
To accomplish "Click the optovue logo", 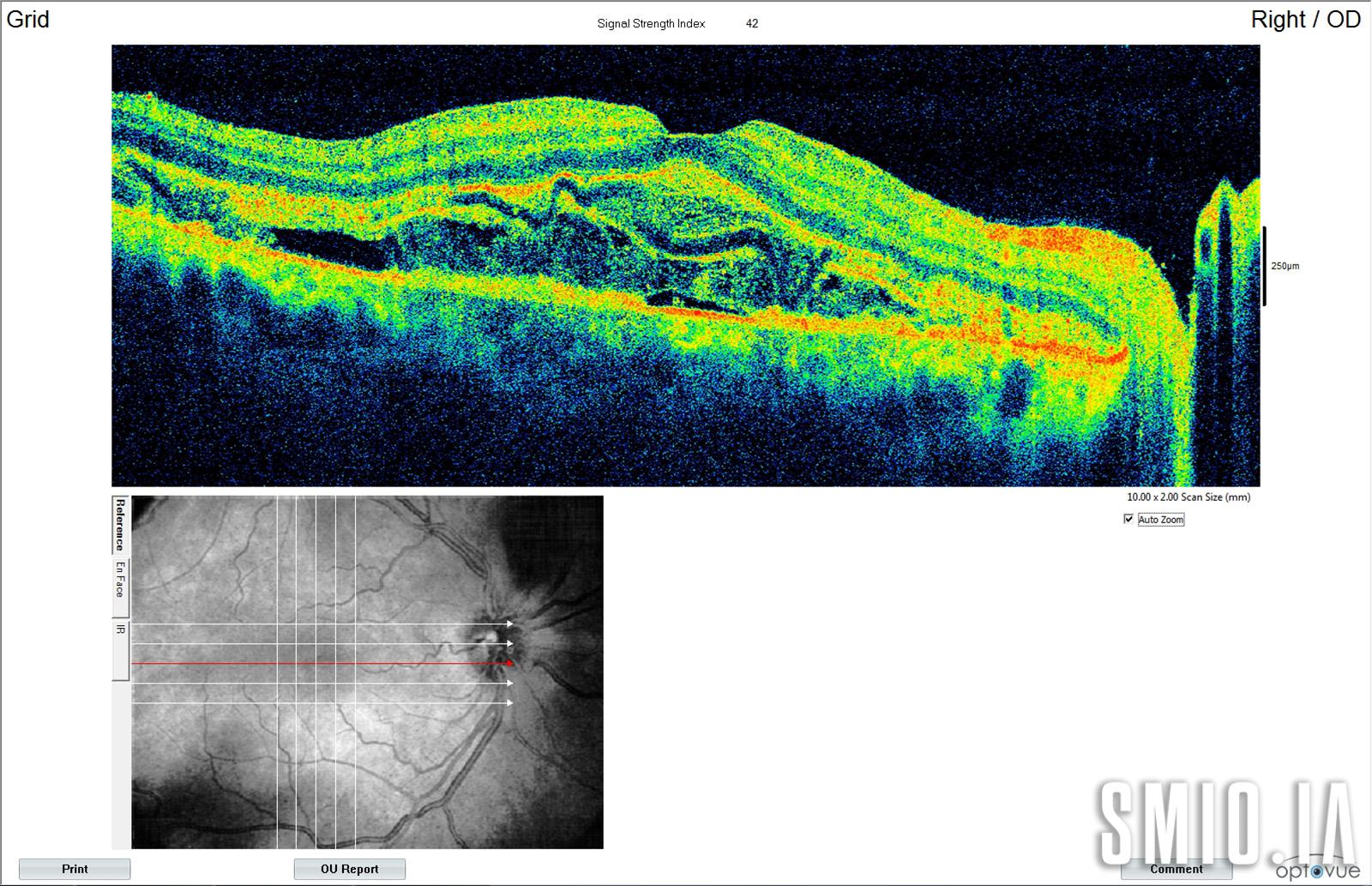I will tap(1316, 871).
